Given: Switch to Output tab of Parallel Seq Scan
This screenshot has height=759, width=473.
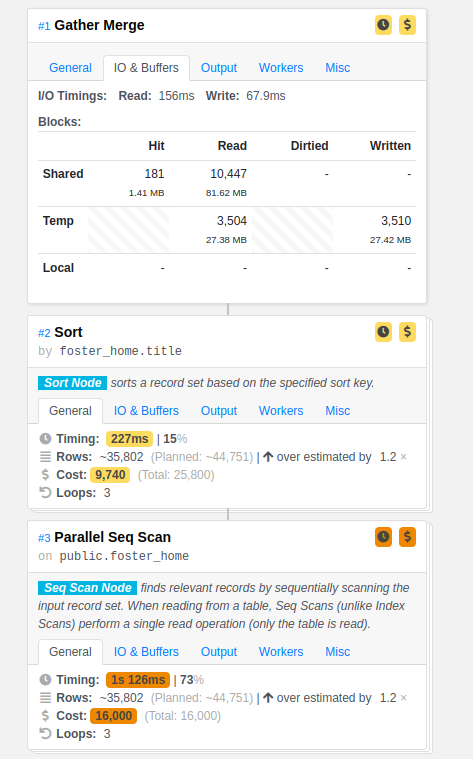Looking at the screenshot, I should 219,652.
